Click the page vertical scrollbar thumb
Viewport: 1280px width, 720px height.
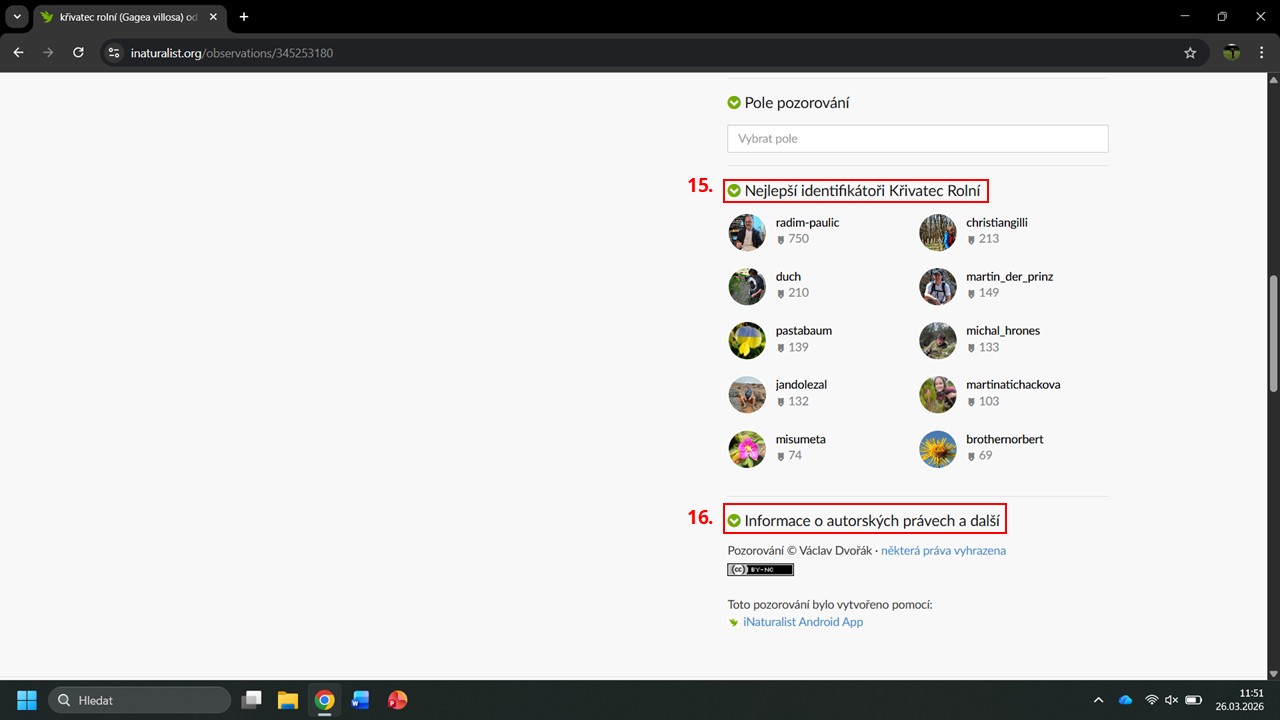tap(1273, 335)
